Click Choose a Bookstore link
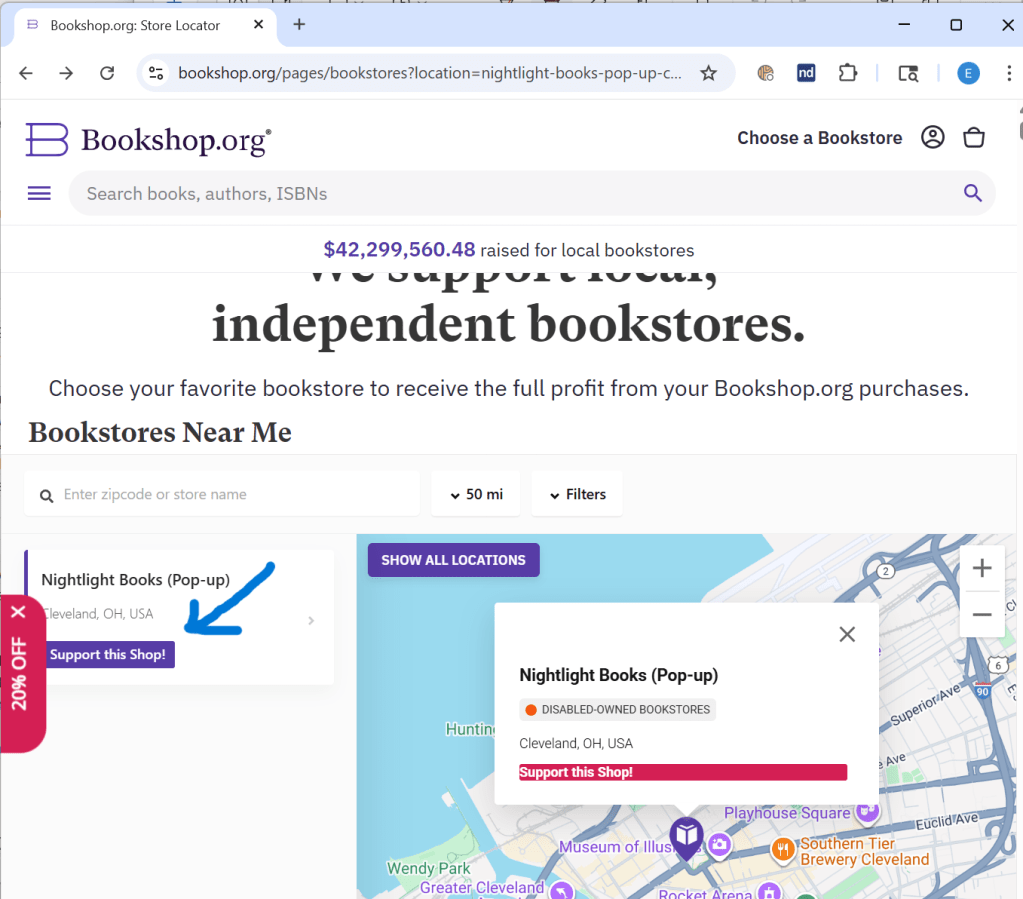The height and width of the screenshot is (899, 1023). coord(819,138)
